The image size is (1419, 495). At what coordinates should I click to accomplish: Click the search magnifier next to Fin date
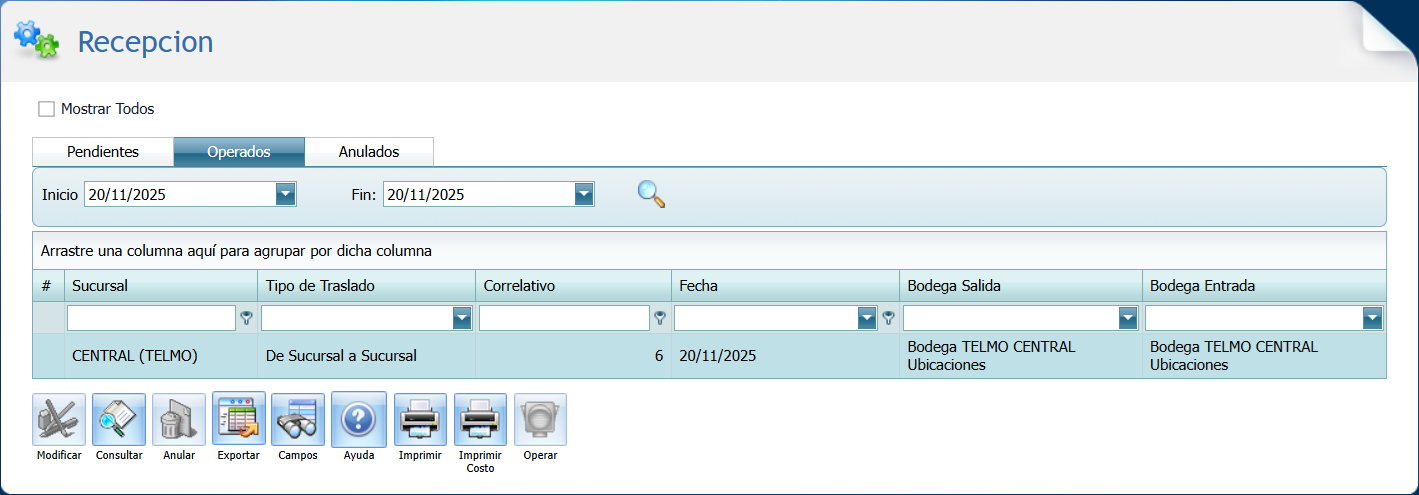(x=651, y=194)
